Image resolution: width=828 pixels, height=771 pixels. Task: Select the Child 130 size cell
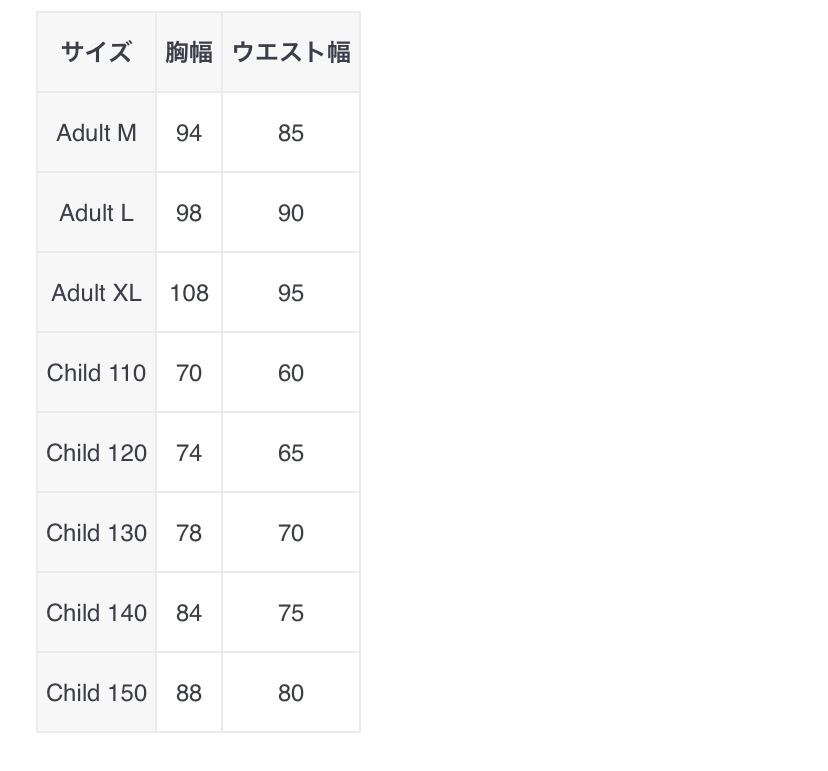tap(96, 533)
